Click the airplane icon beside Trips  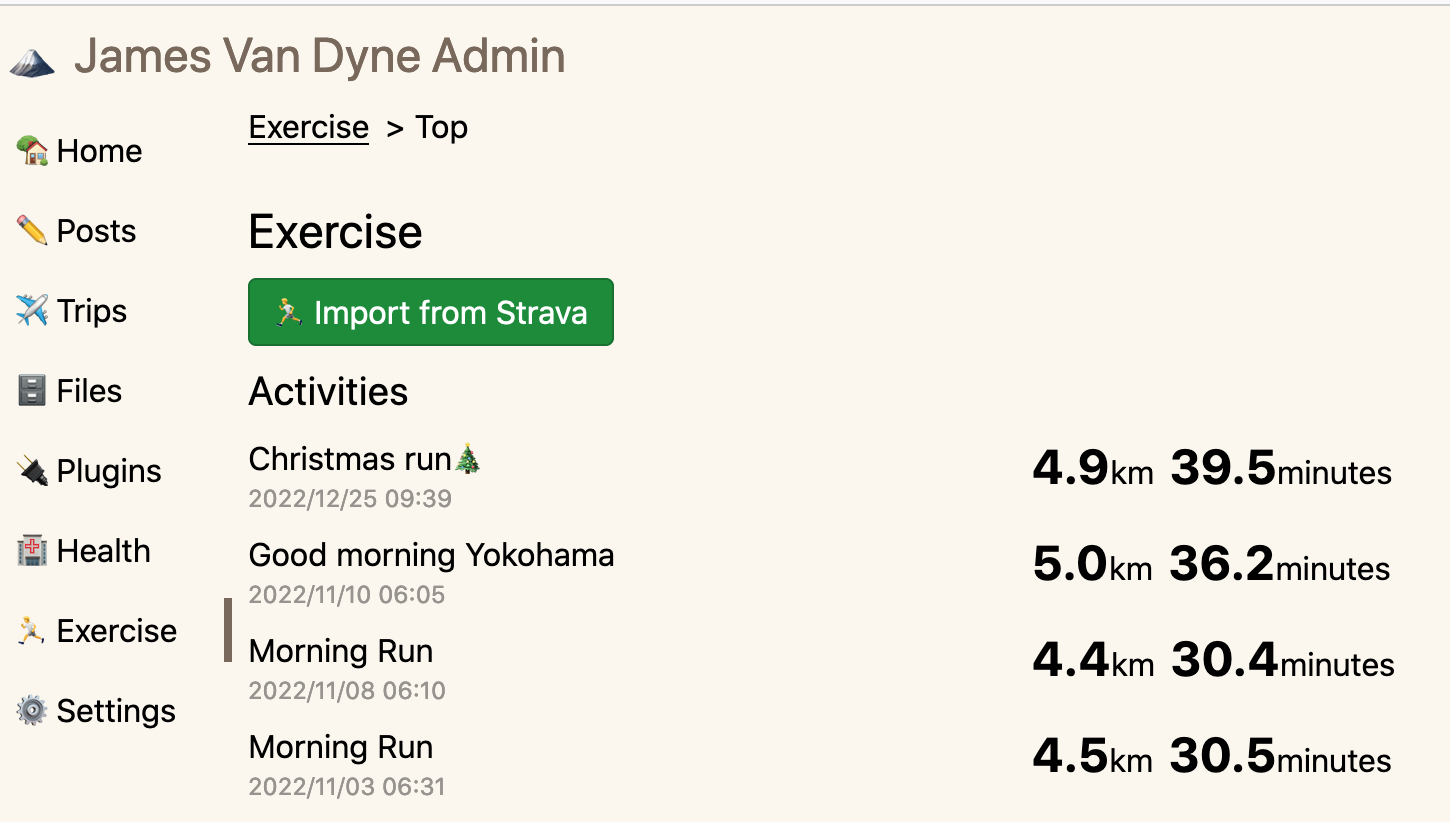point(32,311)
